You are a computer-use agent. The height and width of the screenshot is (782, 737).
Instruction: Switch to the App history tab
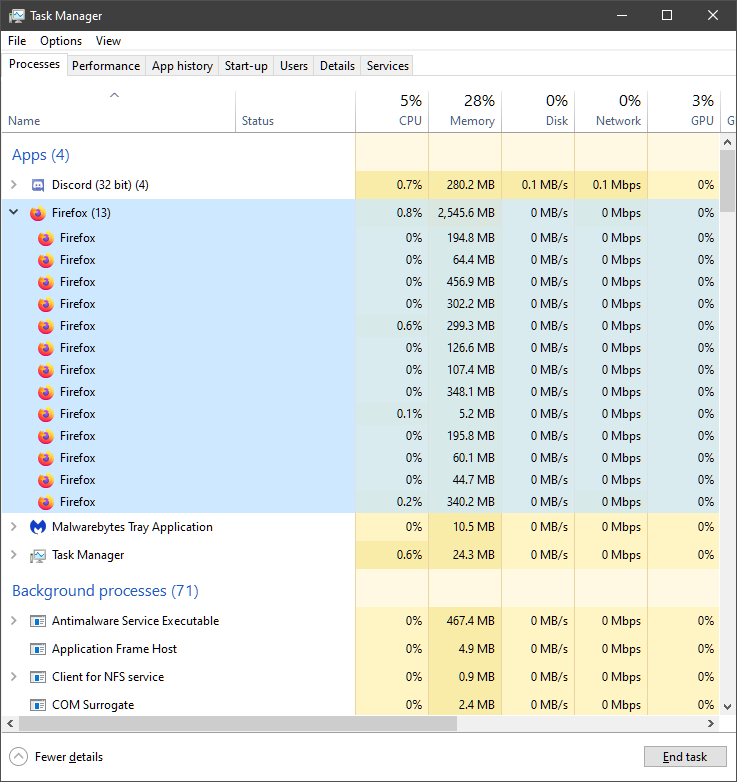[183, 66]
